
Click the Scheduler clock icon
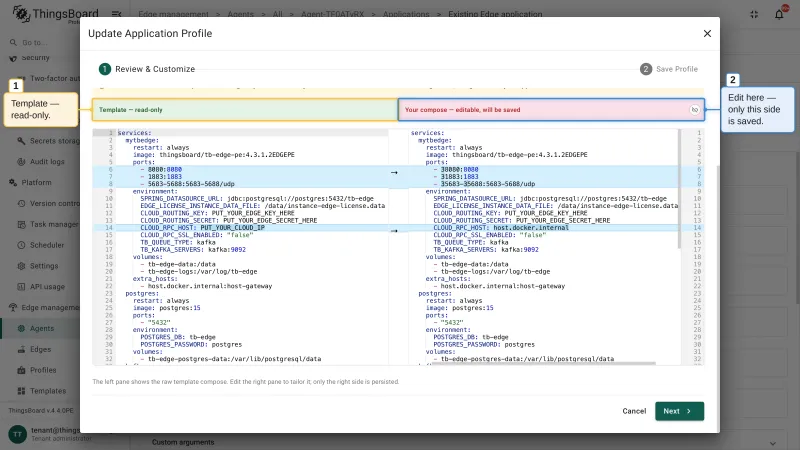click(21, 245)
